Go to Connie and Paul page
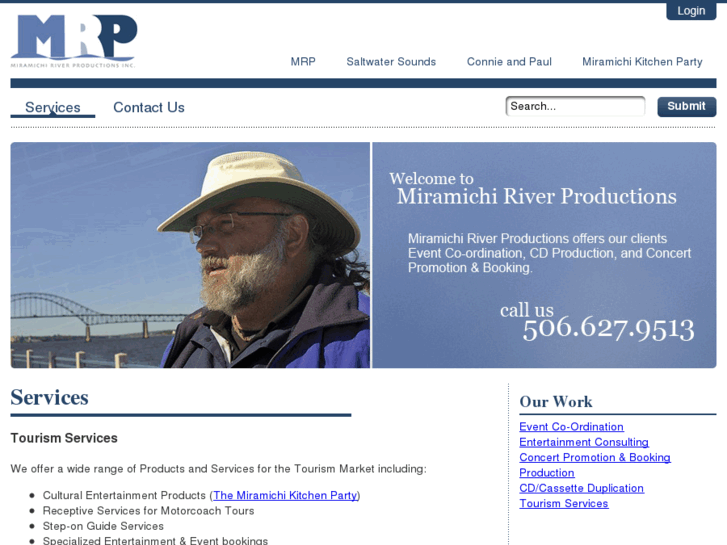 point(509,62)
